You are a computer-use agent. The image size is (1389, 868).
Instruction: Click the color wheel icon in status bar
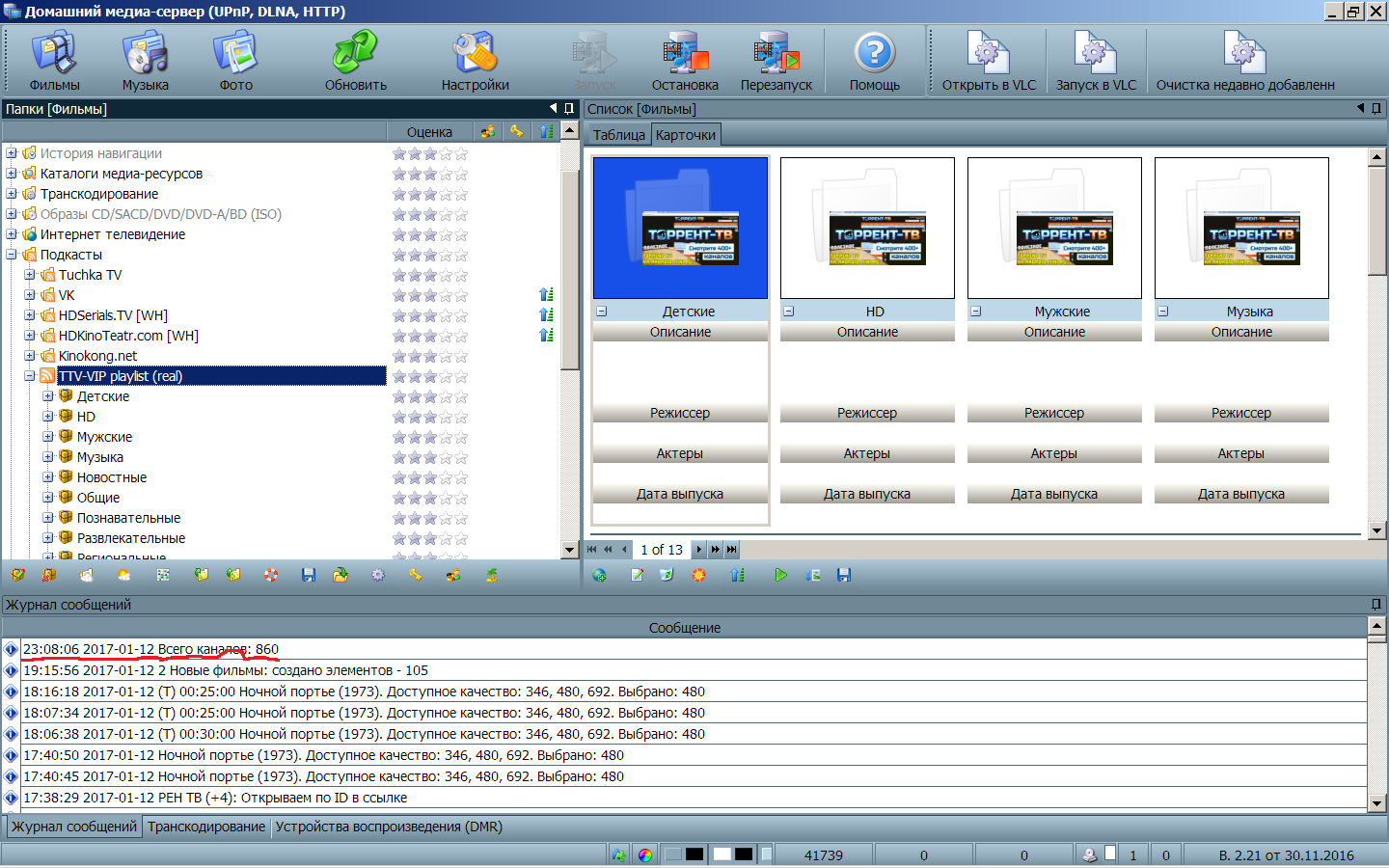click(645, 854)
